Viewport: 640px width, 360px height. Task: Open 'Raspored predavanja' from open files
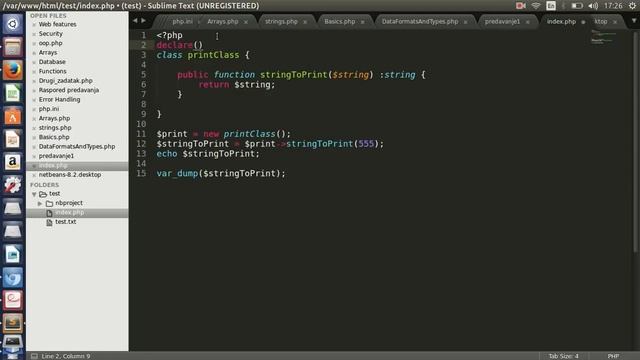69,90
